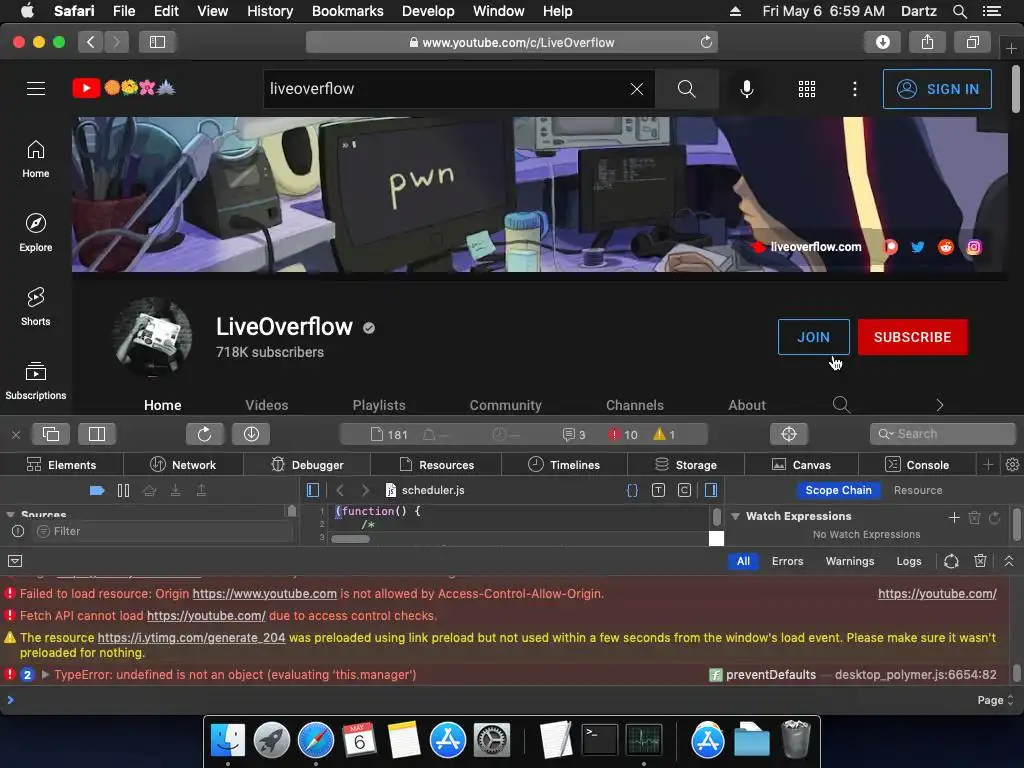Start element selection with the crosshair button
This screenshot has width=1024, height=768.
789,434
